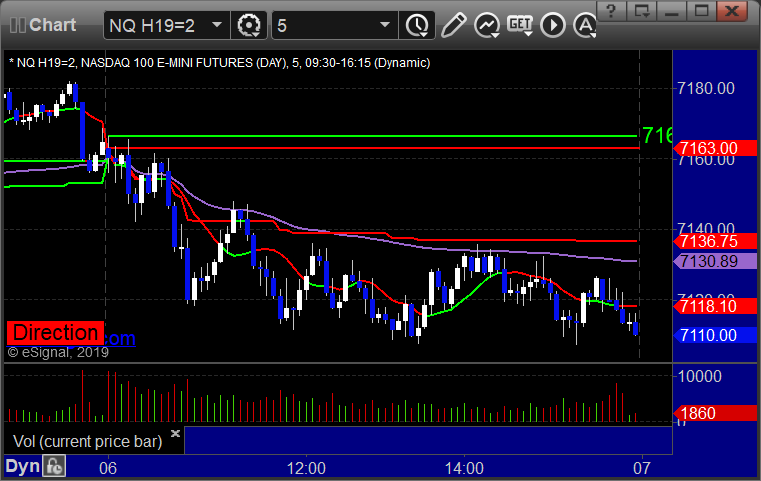Click the eSignal 2019 copyright text
This screenshot has width=761, height=481.
coord(58,352)
